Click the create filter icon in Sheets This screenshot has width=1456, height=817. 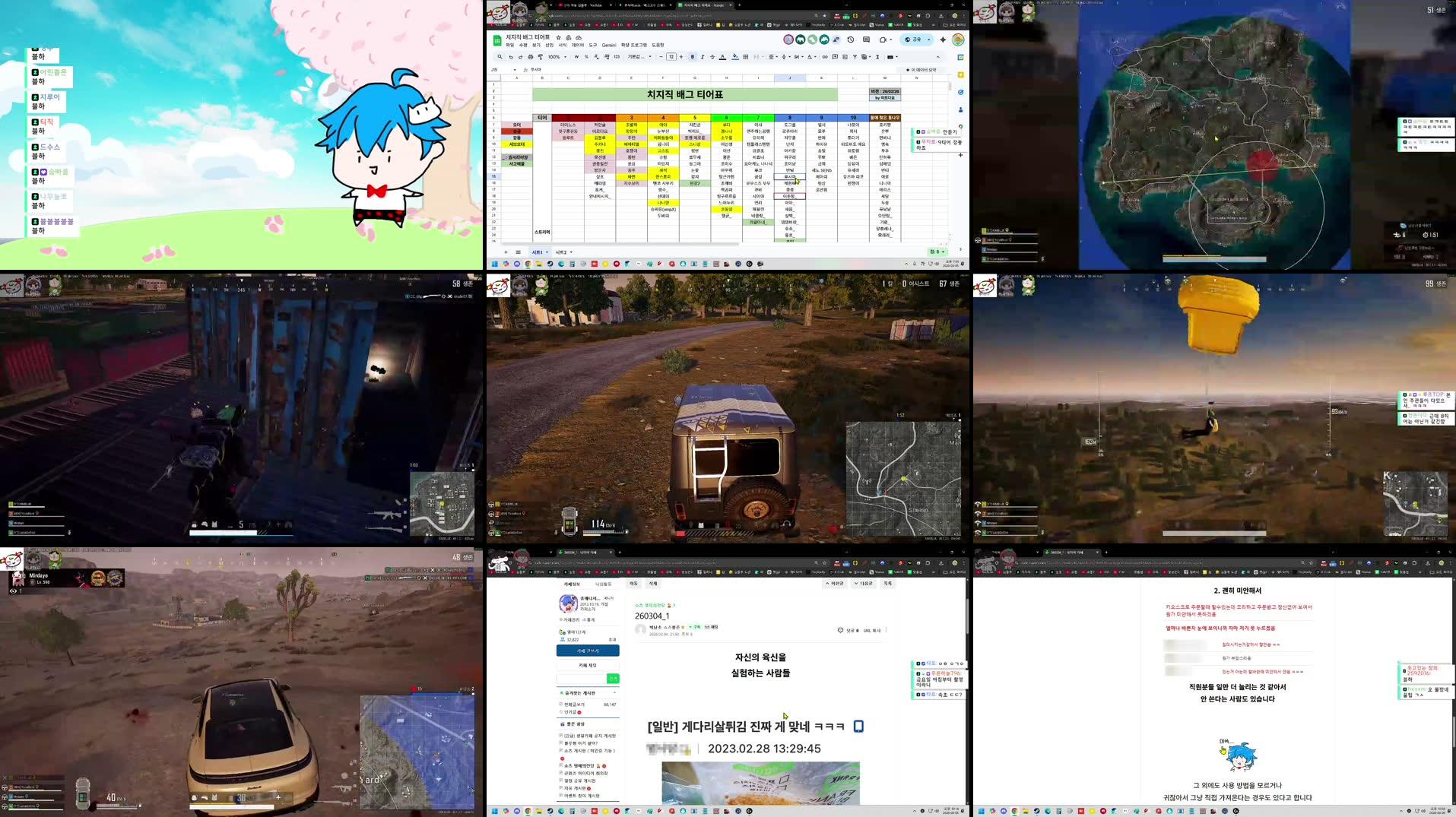point(855,56)
